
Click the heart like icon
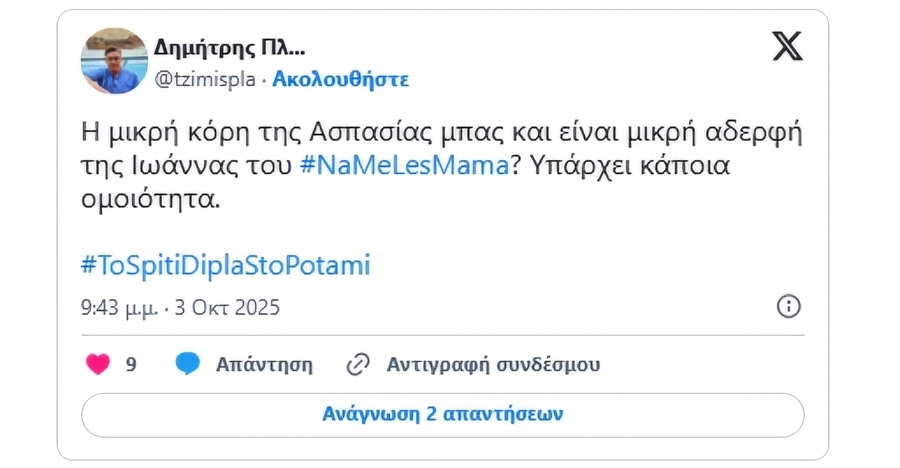98,365
